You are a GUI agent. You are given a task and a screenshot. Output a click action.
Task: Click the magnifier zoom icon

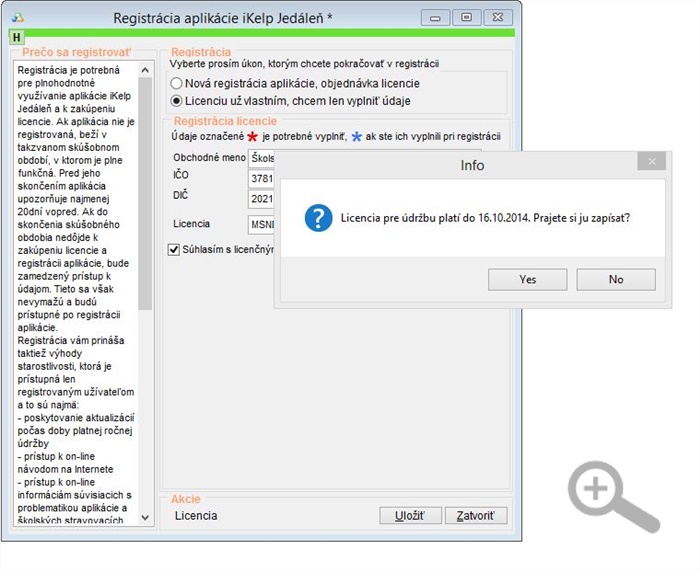[613, 496]
